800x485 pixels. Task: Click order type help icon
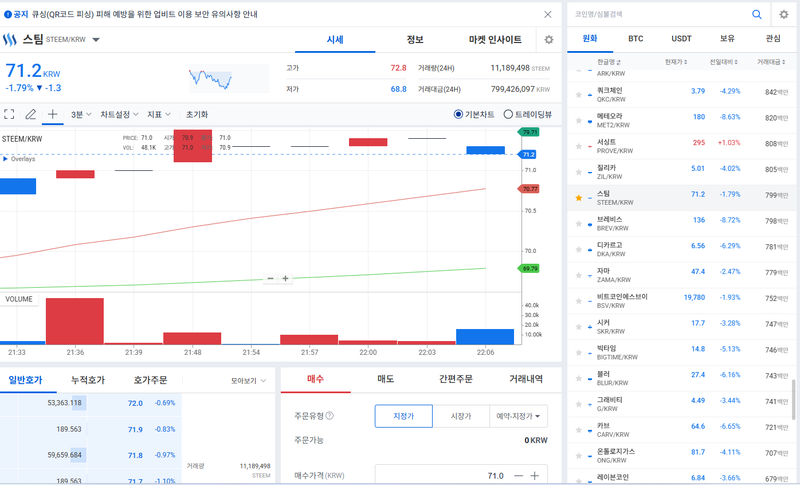[330, 416]
